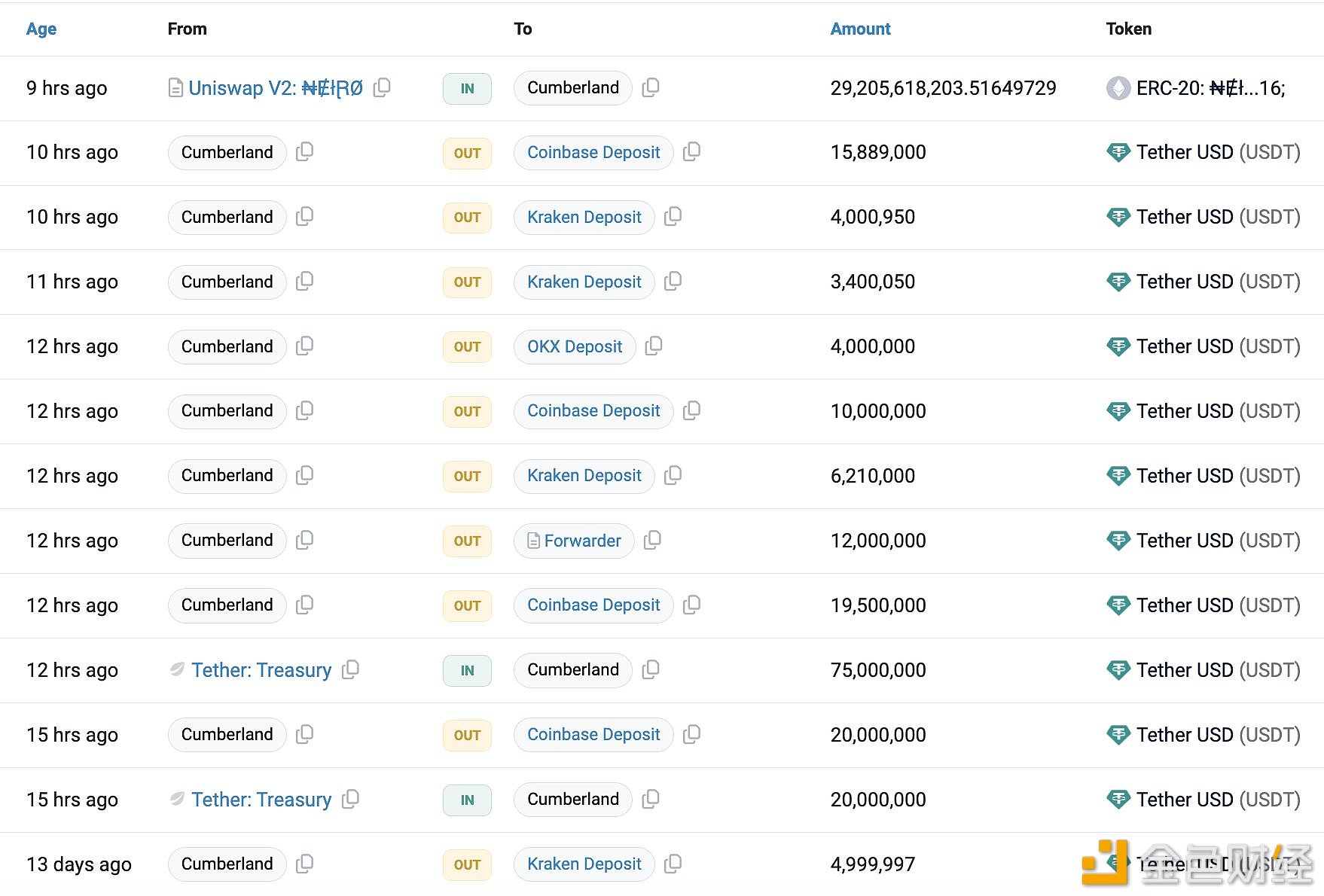This screenshot has height=896, width=1324.
Task: Open the Kraken Deposit recipient in the 13 days ago row
Action: click(584, 864)
